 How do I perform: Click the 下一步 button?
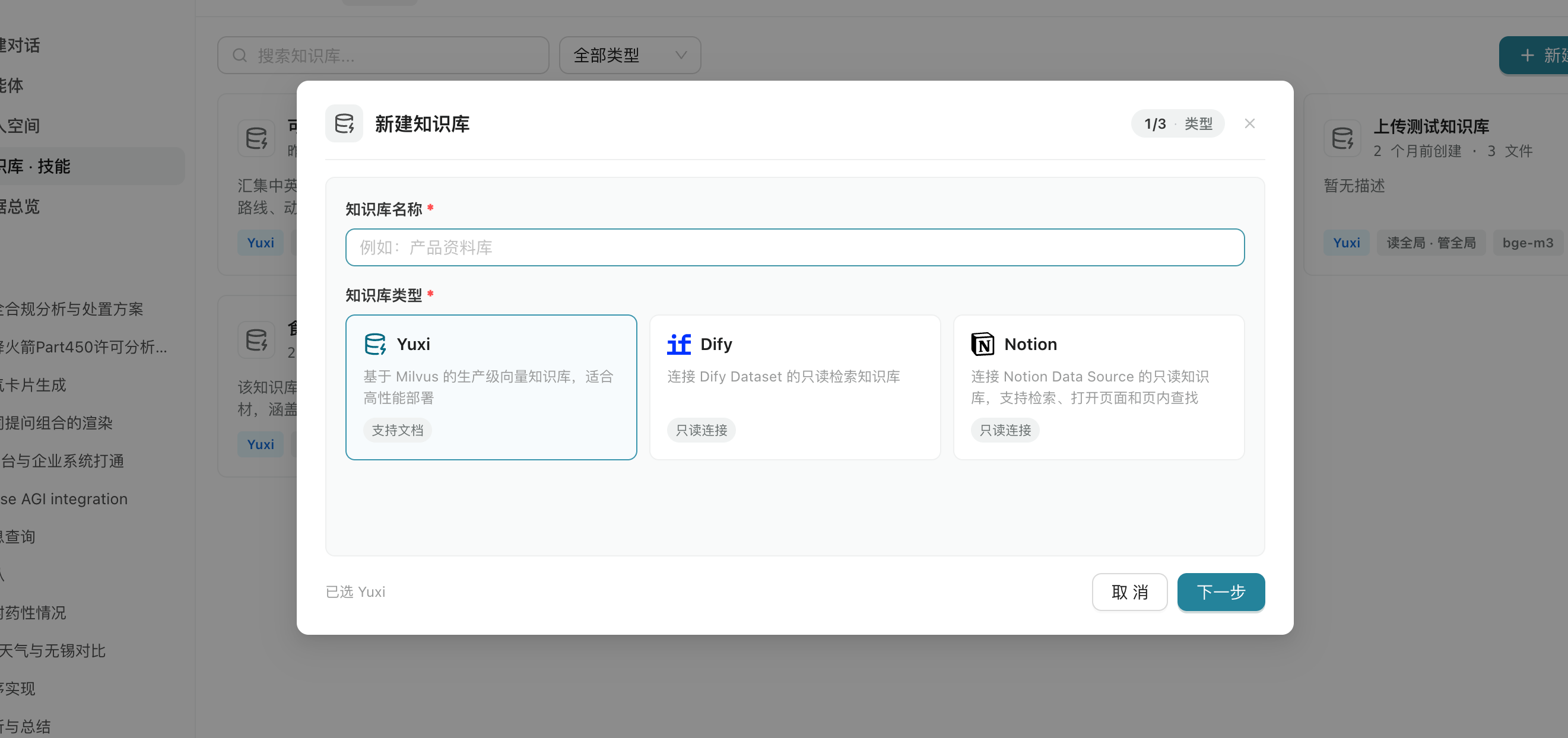(1221, 592)
